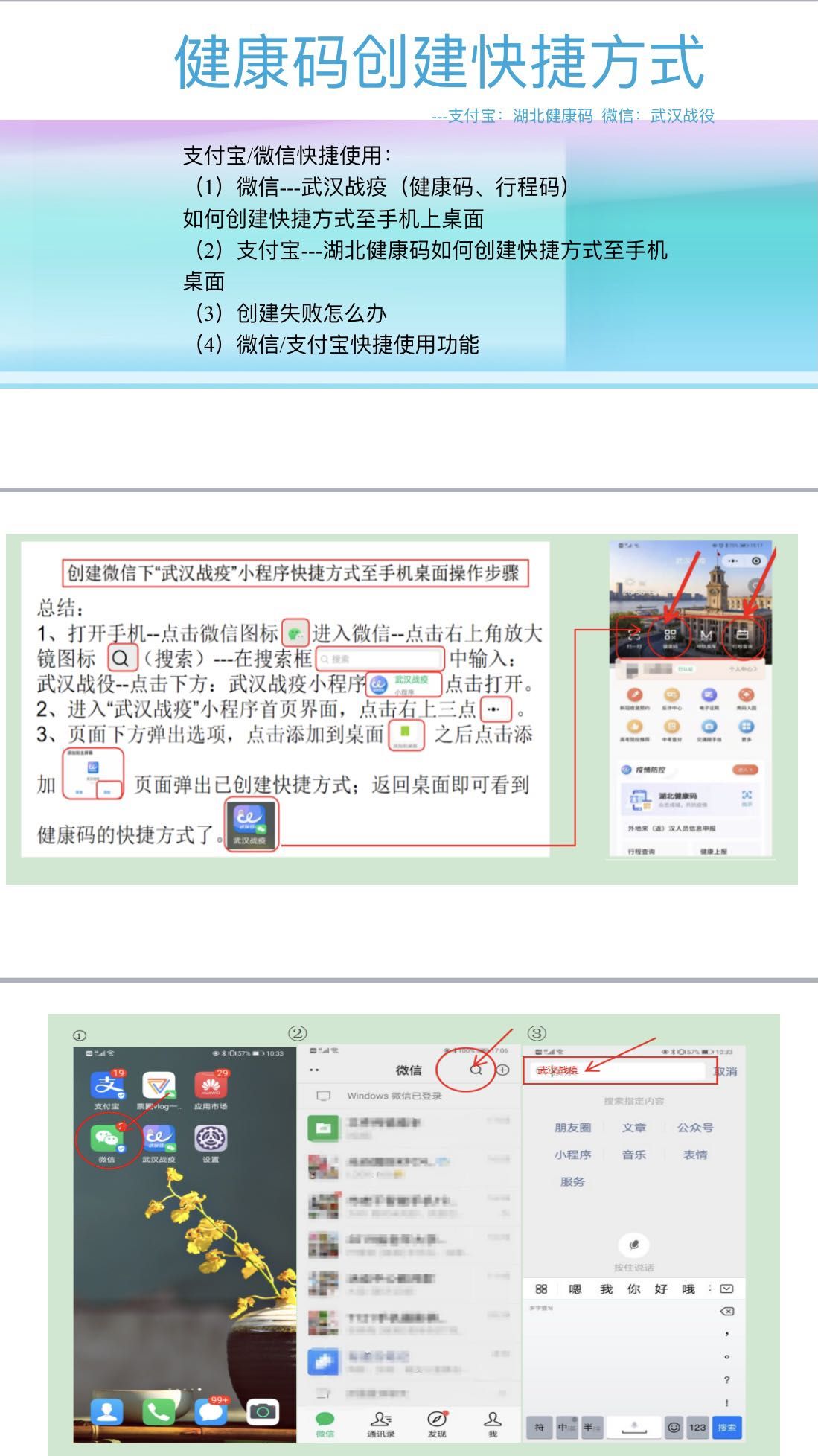Open the Contacts app in the dock

pyautogui.click(x=107, y=1411)
